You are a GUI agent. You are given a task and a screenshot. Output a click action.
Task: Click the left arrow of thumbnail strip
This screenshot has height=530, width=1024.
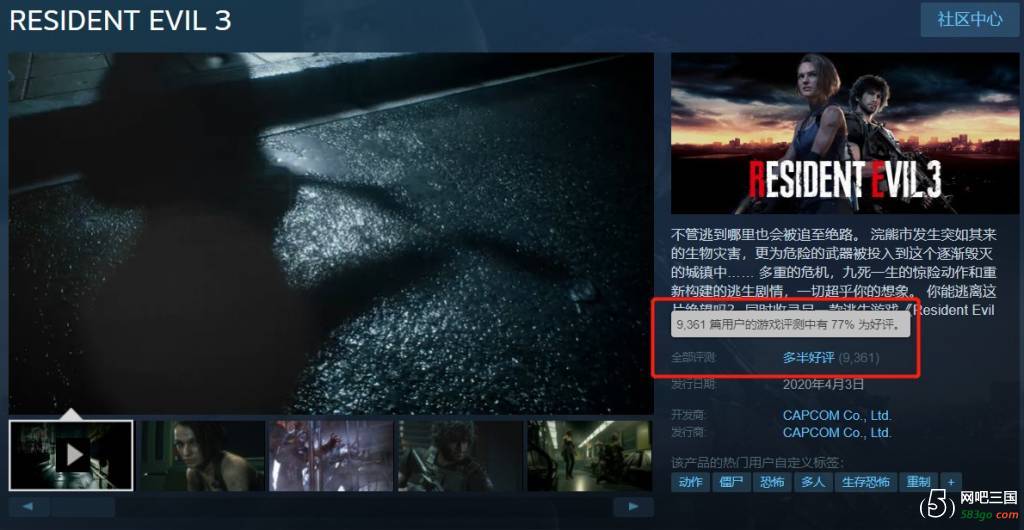pos(29,507)
